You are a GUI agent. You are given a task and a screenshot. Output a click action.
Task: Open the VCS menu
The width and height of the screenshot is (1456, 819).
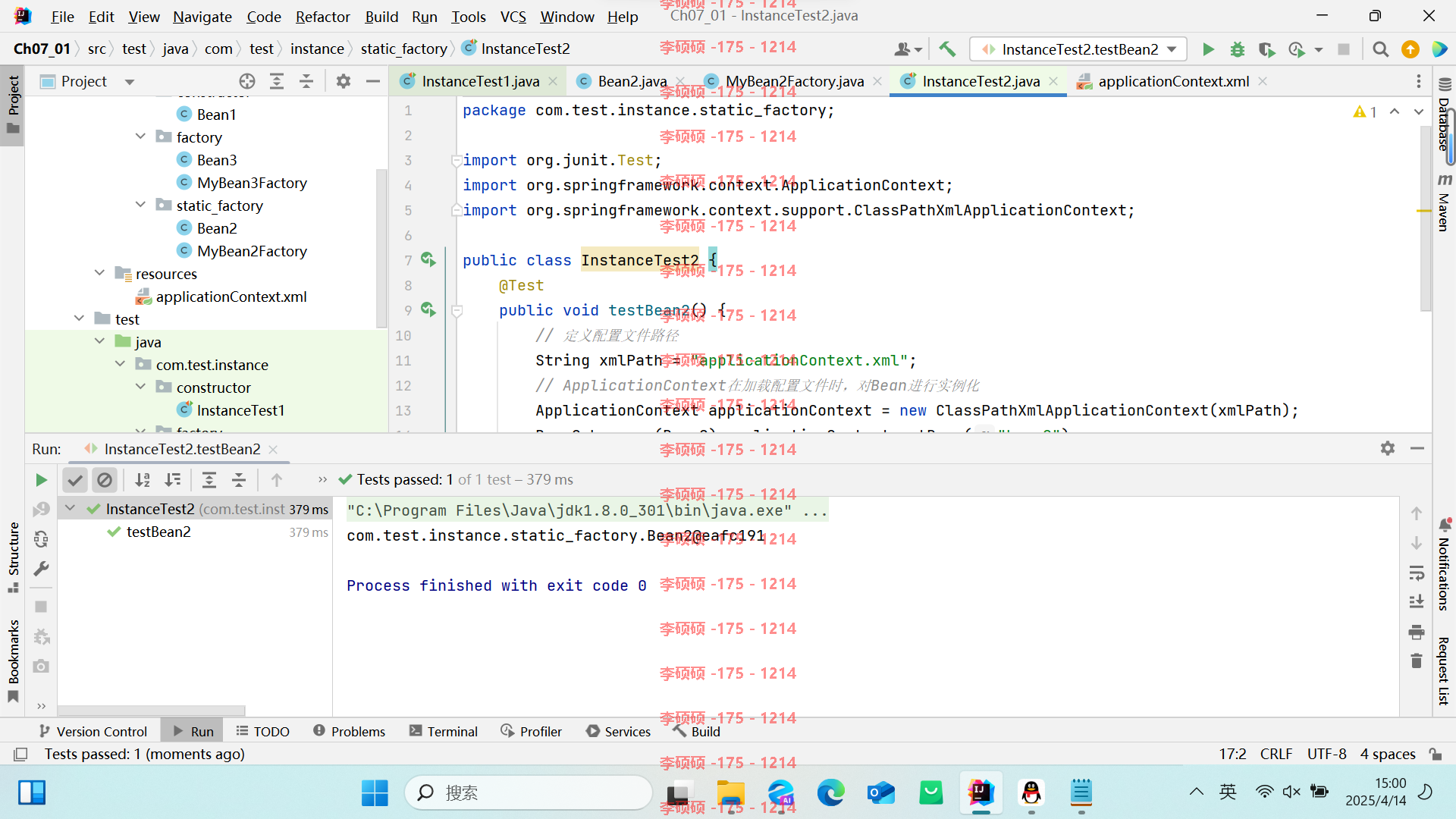pyautogui.click(x=513, y=17)
